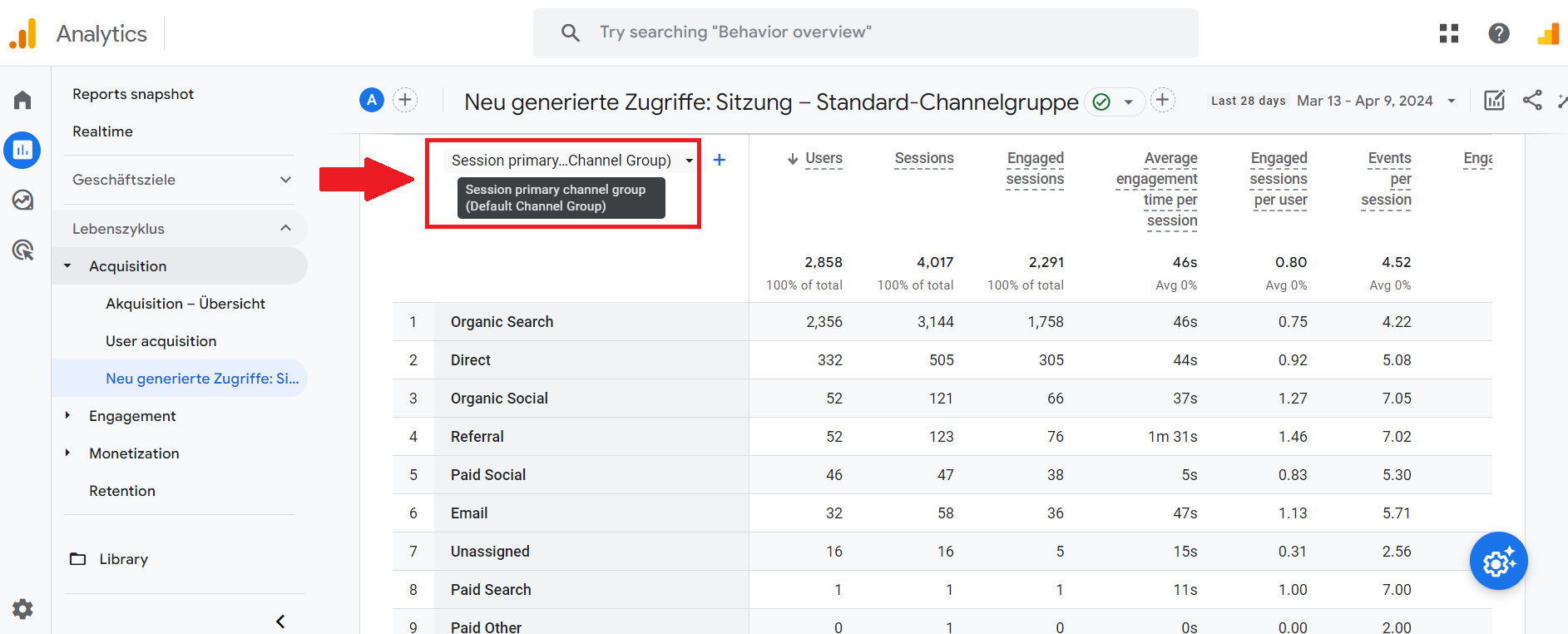Sort by Sessions column header
This screenshot has width=1568, height=634.
924,159
